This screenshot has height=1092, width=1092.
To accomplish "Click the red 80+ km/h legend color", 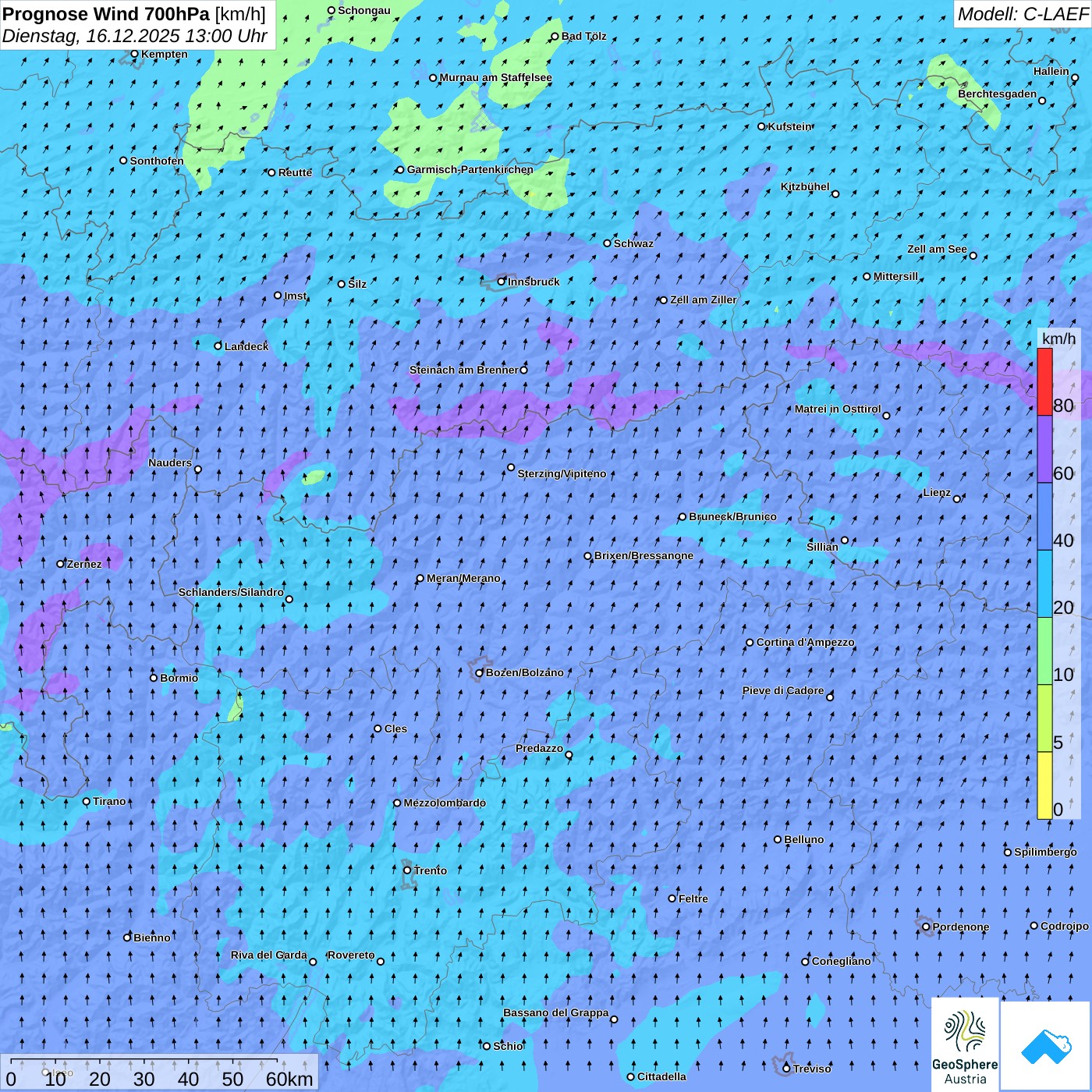I will click(1044, 381).
